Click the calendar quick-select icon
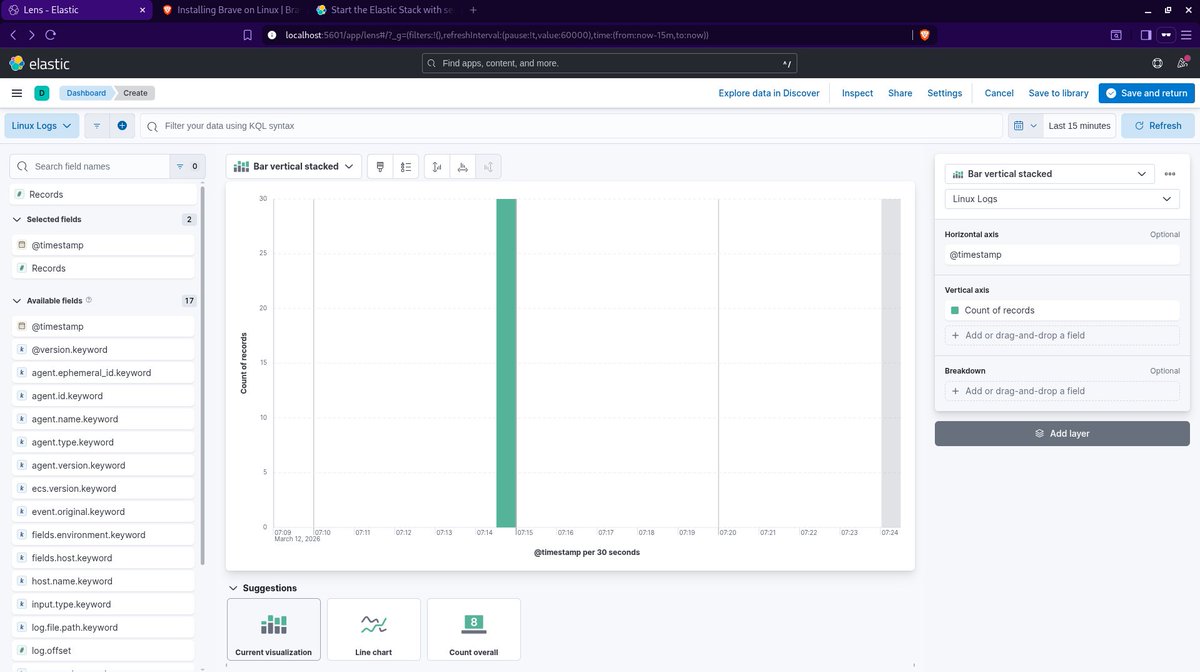This screenshot has width=1200, height=672. [x=1024, y=126]
